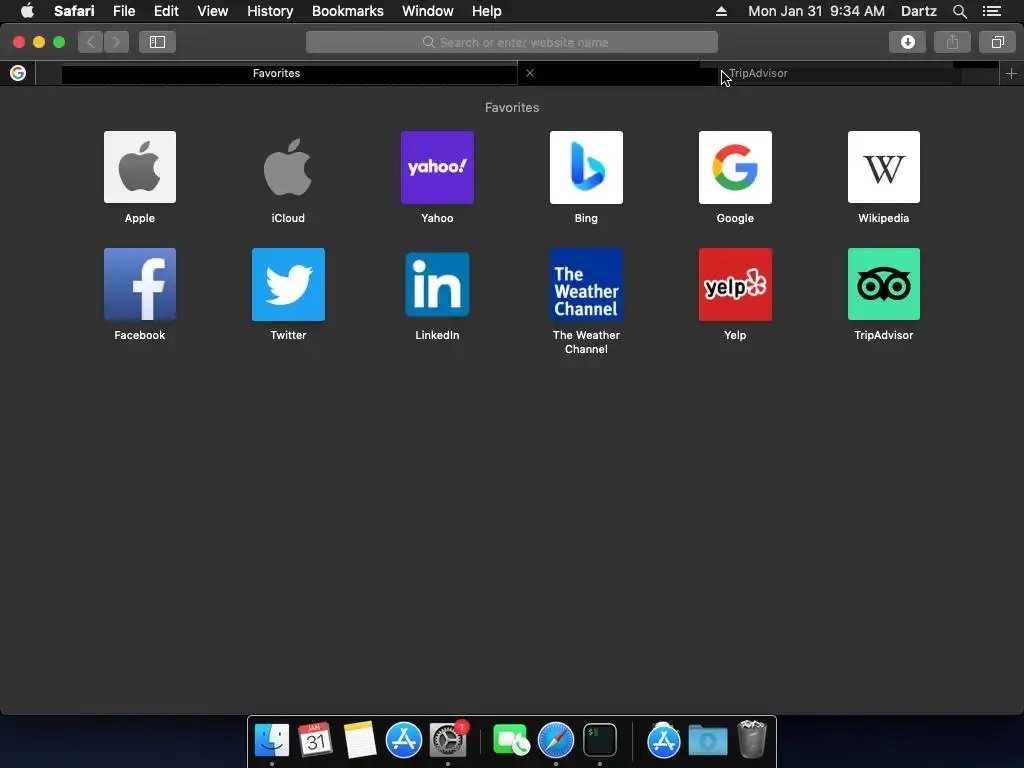Open The Weather Channel favorite tile
This screenshot has height=768, width=1024.
(586, 284)
